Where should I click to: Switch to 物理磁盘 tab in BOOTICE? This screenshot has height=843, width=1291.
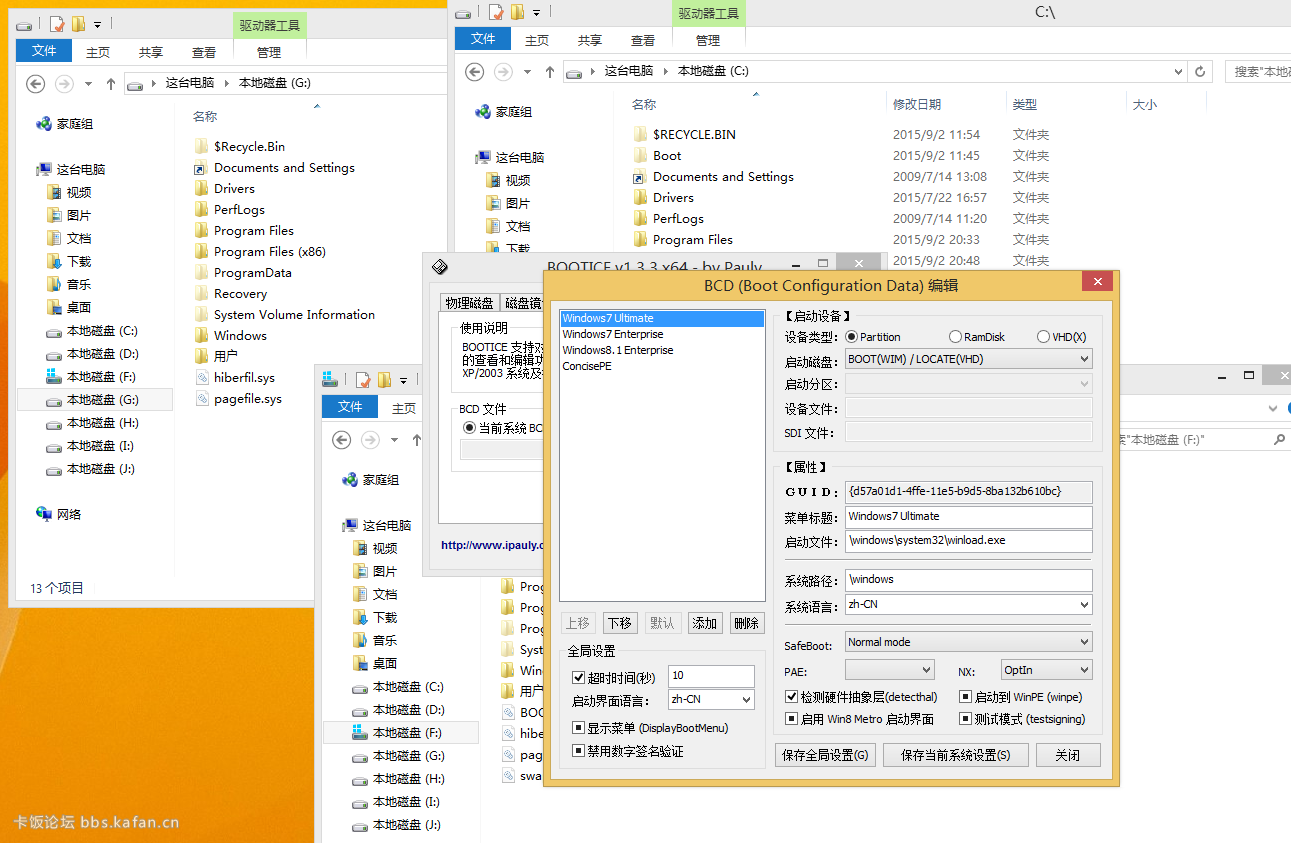(469, 303)
